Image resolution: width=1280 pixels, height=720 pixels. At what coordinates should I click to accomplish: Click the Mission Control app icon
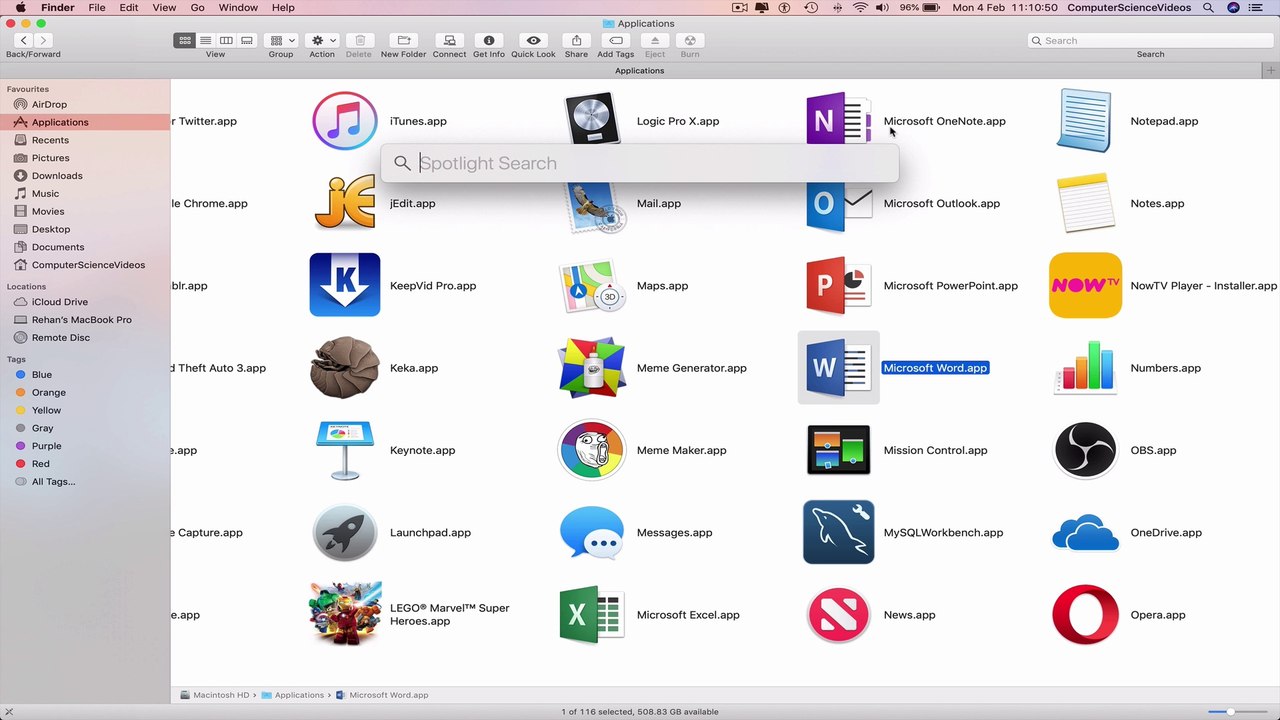(839, 450)
